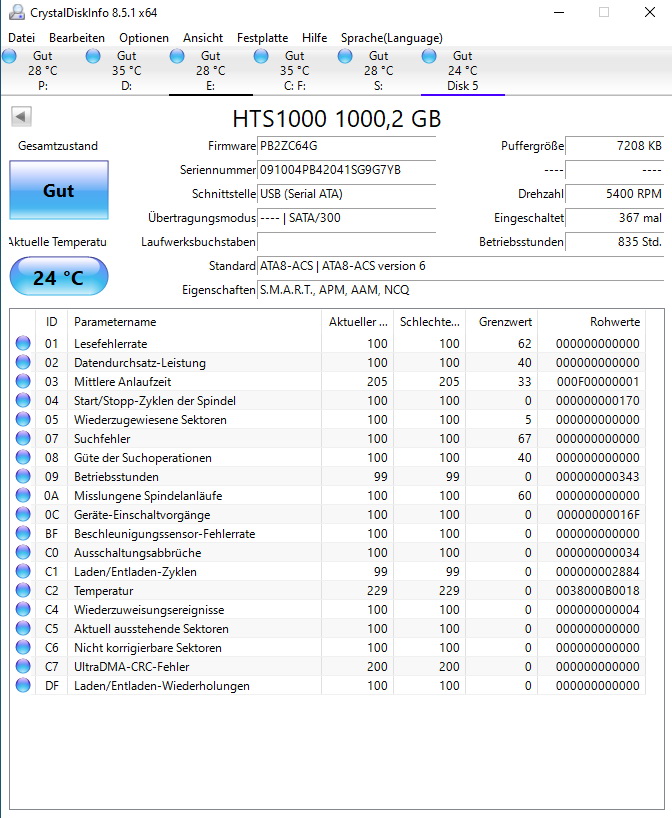Click status orb of Misslungene Spindelanläufe row
The width and height of the screenshot is (672, 818).
click(23, 495)
